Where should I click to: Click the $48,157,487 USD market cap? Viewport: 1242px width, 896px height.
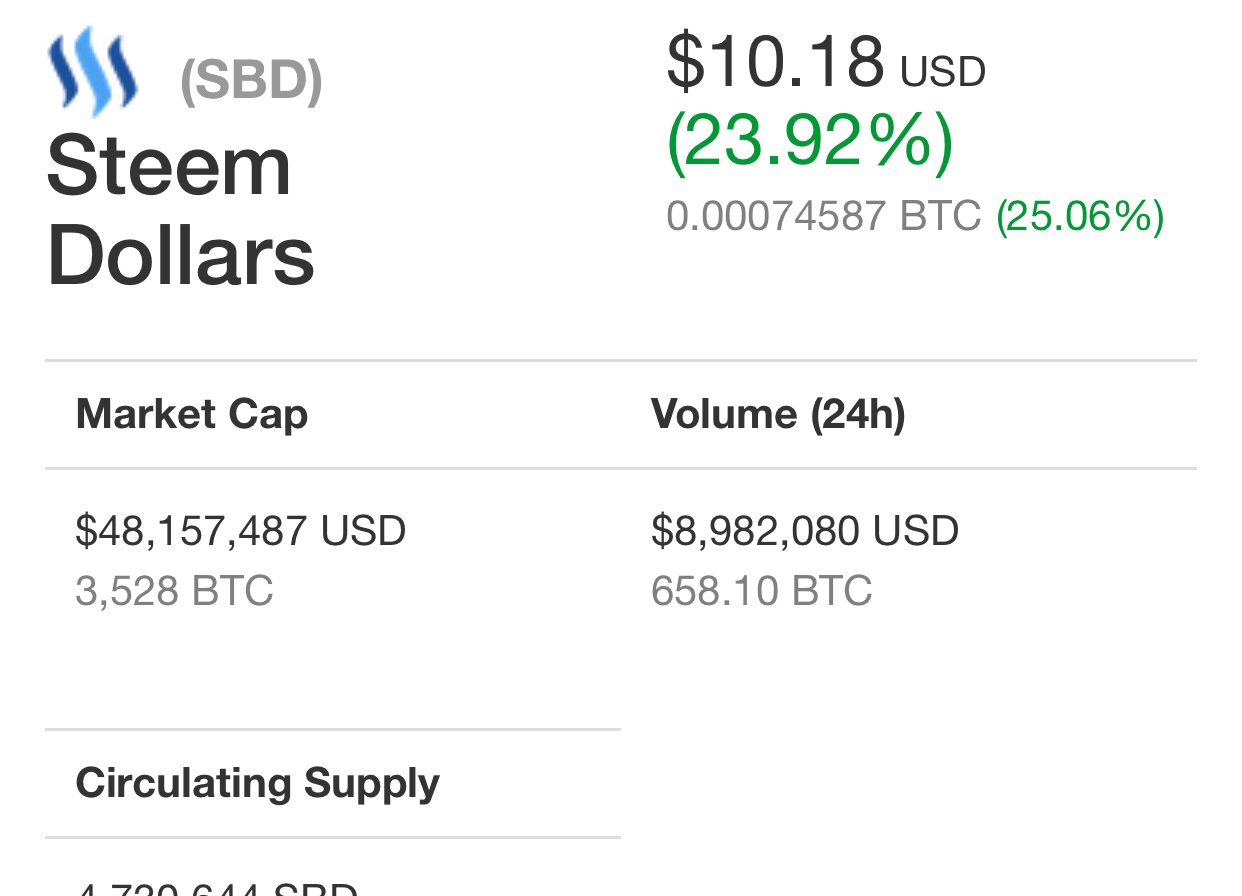[x=241, y=531]
